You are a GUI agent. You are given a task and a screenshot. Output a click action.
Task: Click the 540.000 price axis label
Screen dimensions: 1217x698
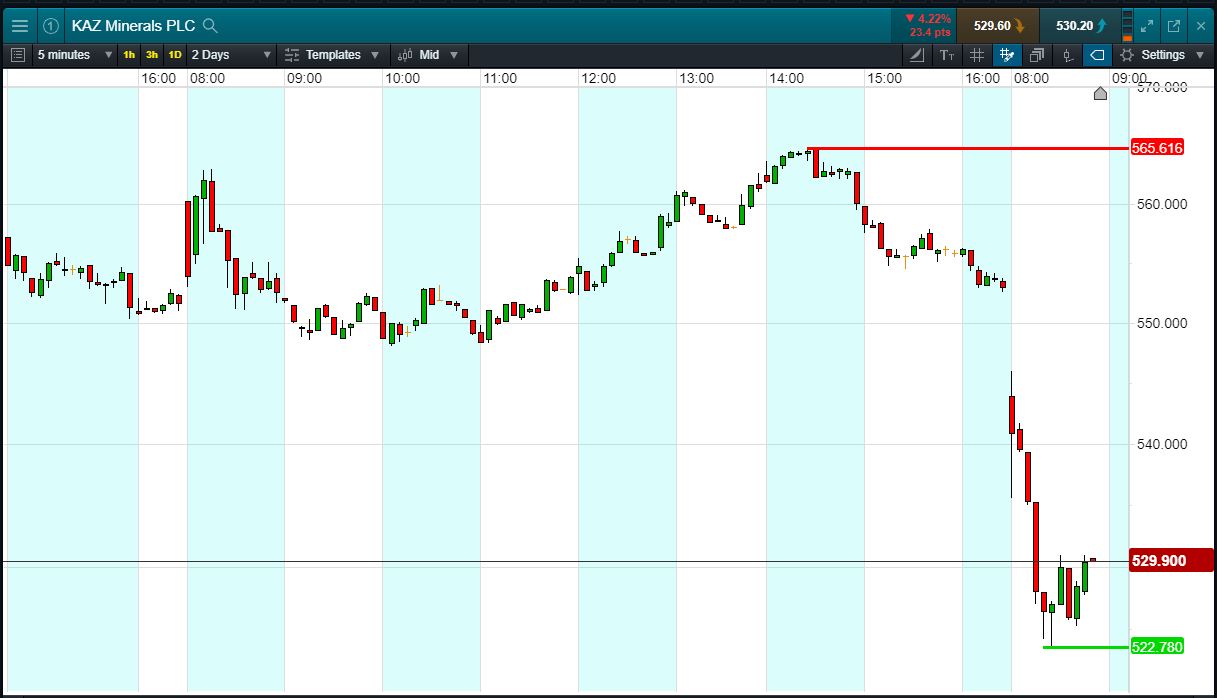1162,444
